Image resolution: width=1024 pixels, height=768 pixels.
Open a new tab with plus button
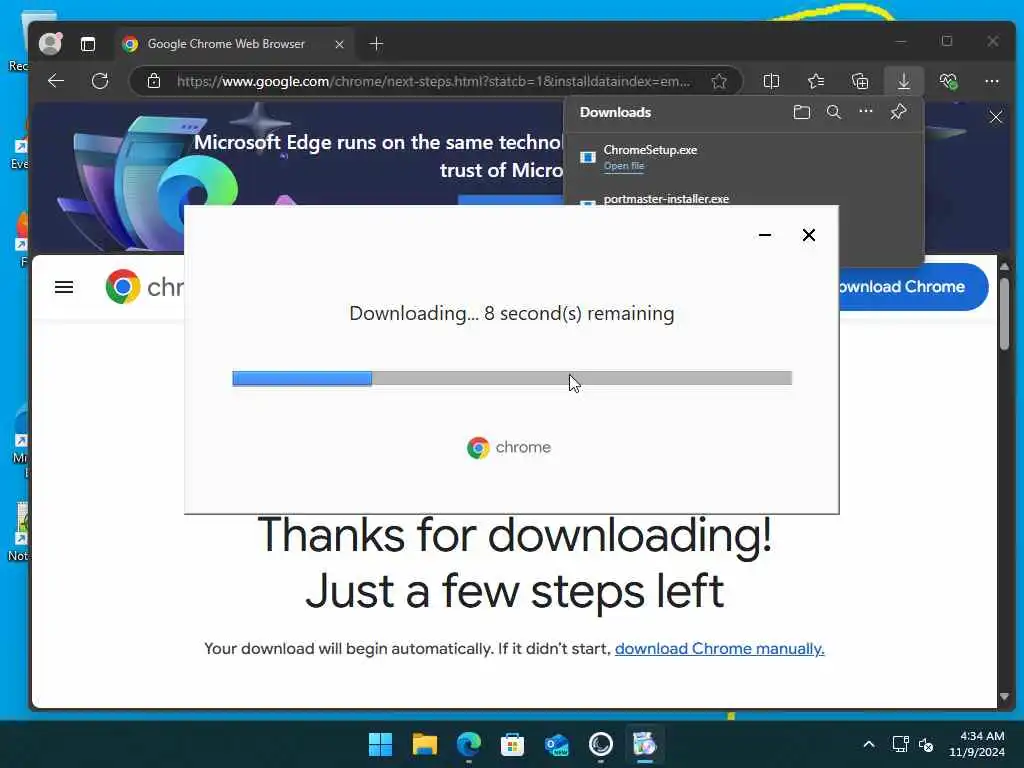coord(376,44)
